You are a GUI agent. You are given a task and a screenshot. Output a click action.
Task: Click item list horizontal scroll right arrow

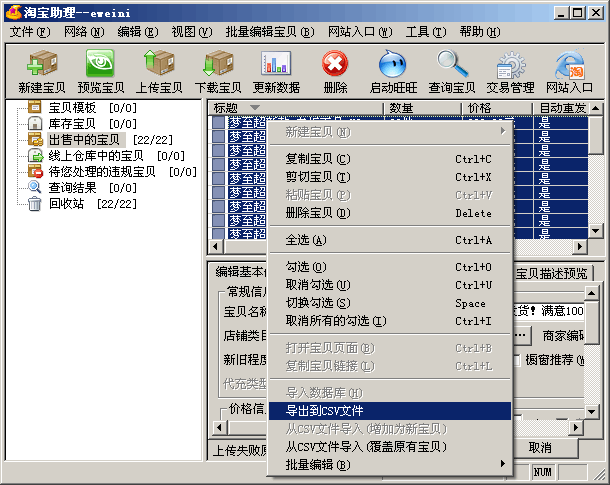pyautogui.click(x=580, y=246)
